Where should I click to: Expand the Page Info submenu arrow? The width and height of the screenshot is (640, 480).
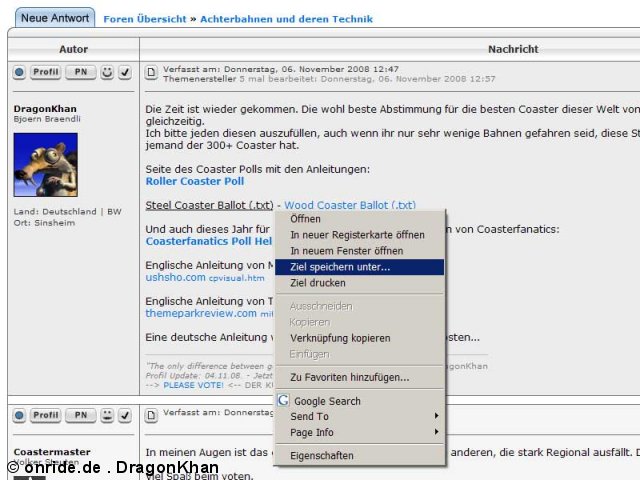coord(436,432)
